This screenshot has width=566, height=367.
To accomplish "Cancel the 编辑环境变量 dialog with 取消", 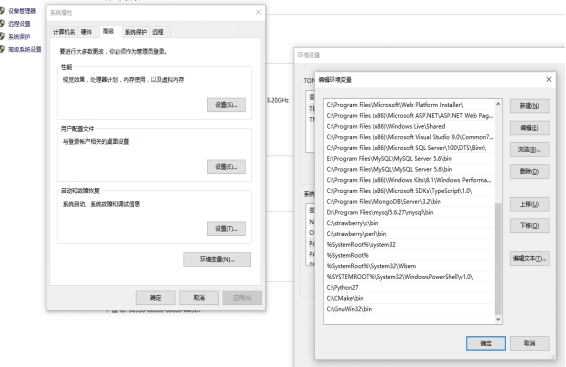I will point(530,343).
